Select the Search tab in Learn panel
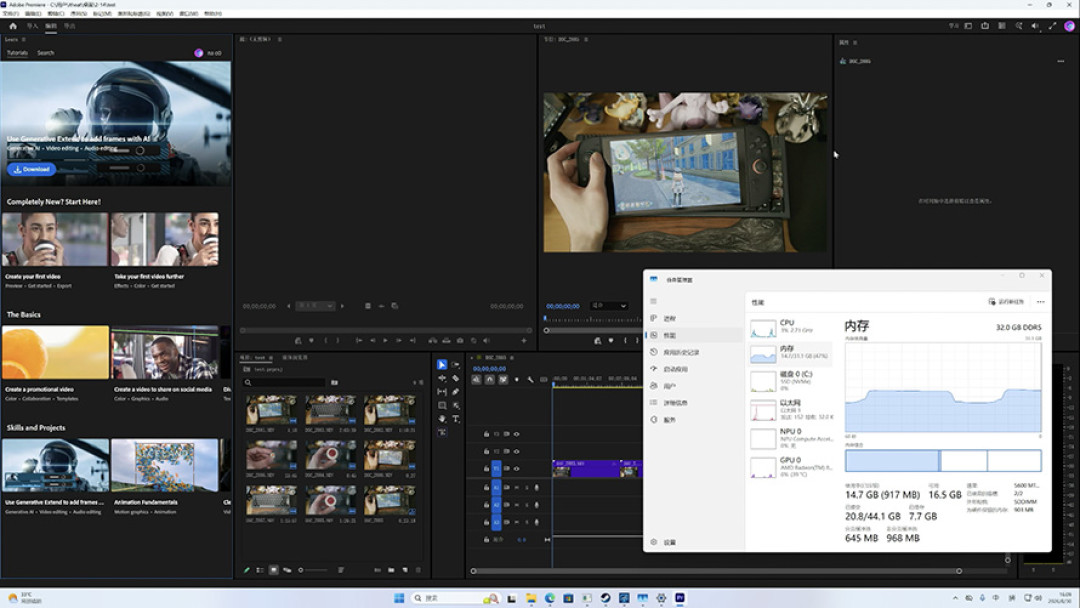Viewport: 1080px width, 608px height. pos(45,53)
